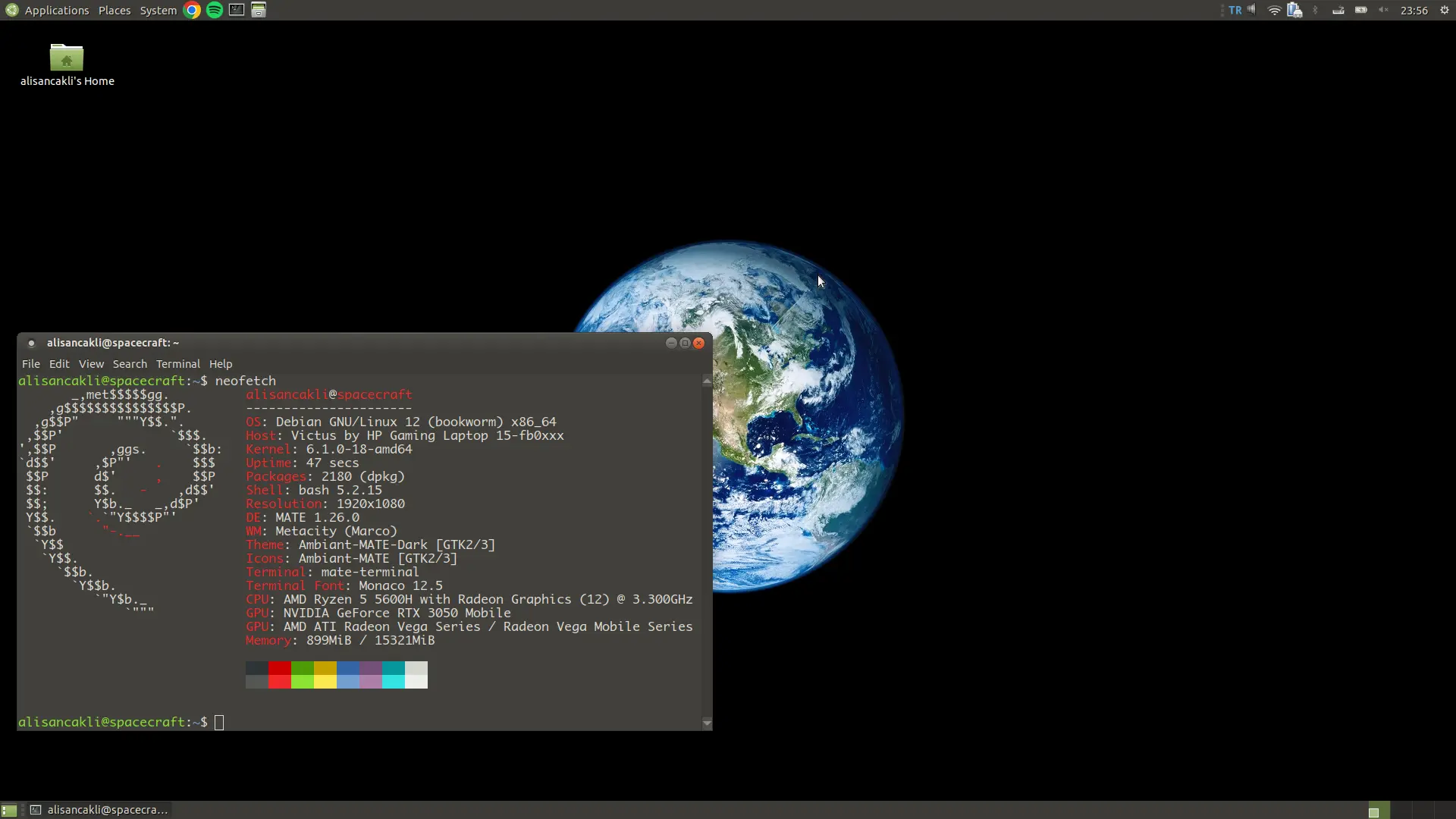Screen dimensions: 1456x819
Task: Open the System menu in top panel
Action: click(x=158, y=11)
